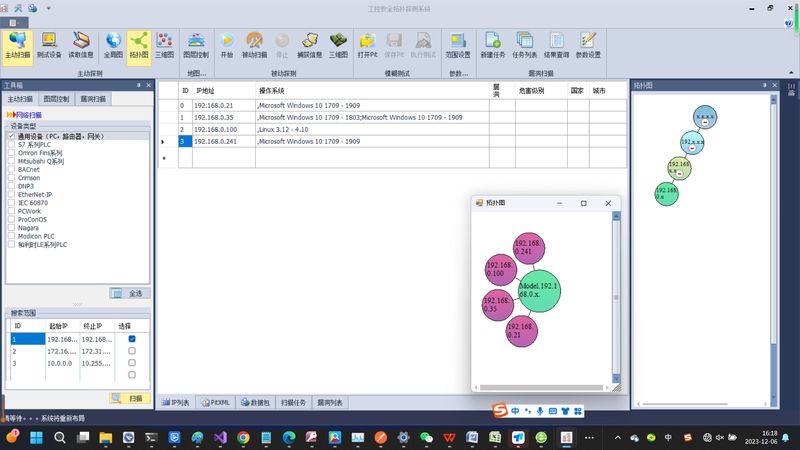The width and height of the screenshot is (800, 450).
Task: Open Chrome from the taskbar
Action: [x=243, y=437]
